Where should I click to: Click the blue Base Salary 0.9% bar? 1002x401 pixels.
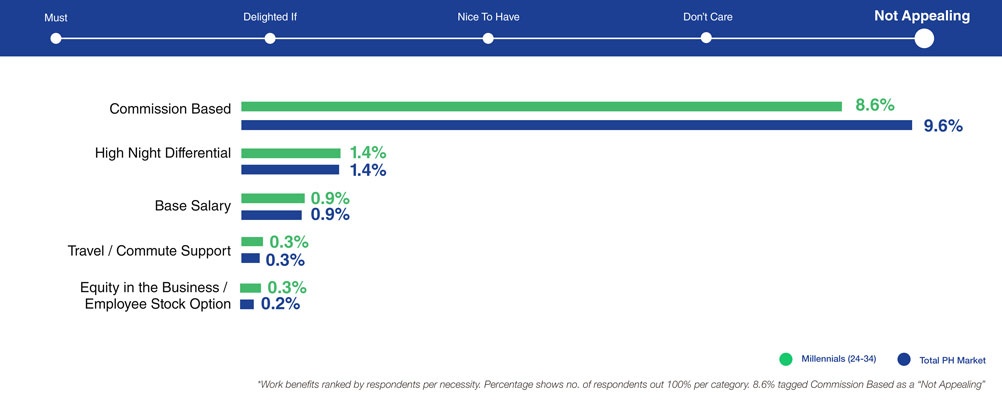271,215
